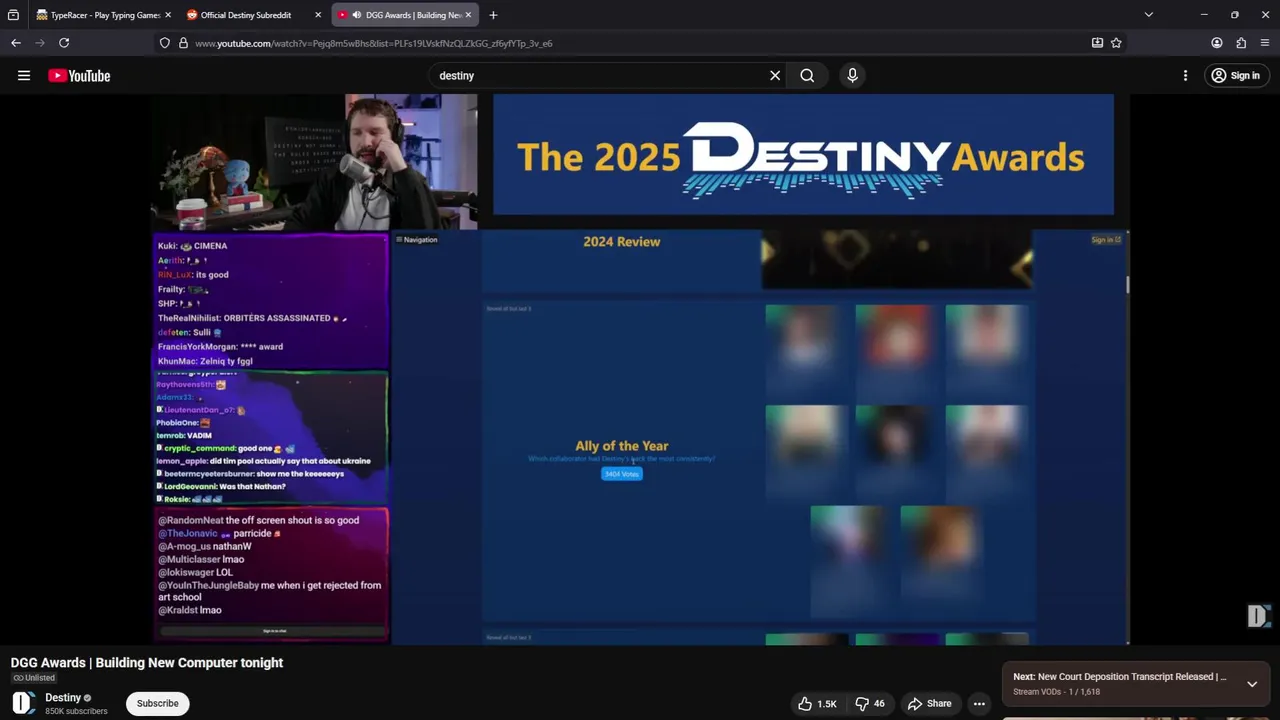The height and width of the screenshot is (720, 1280).
Task: Dislike the video (46)
Action: coord(869,703)
